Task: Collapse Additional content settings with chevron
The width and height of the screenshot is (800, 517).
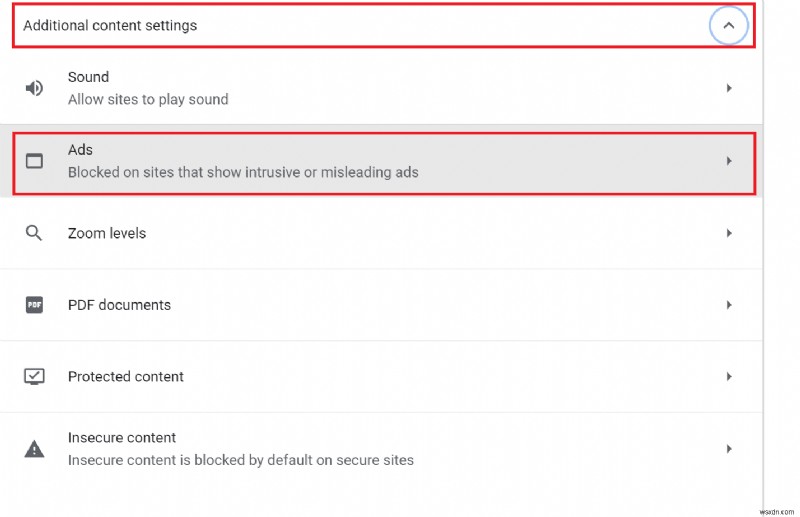Action: [729, 25]
